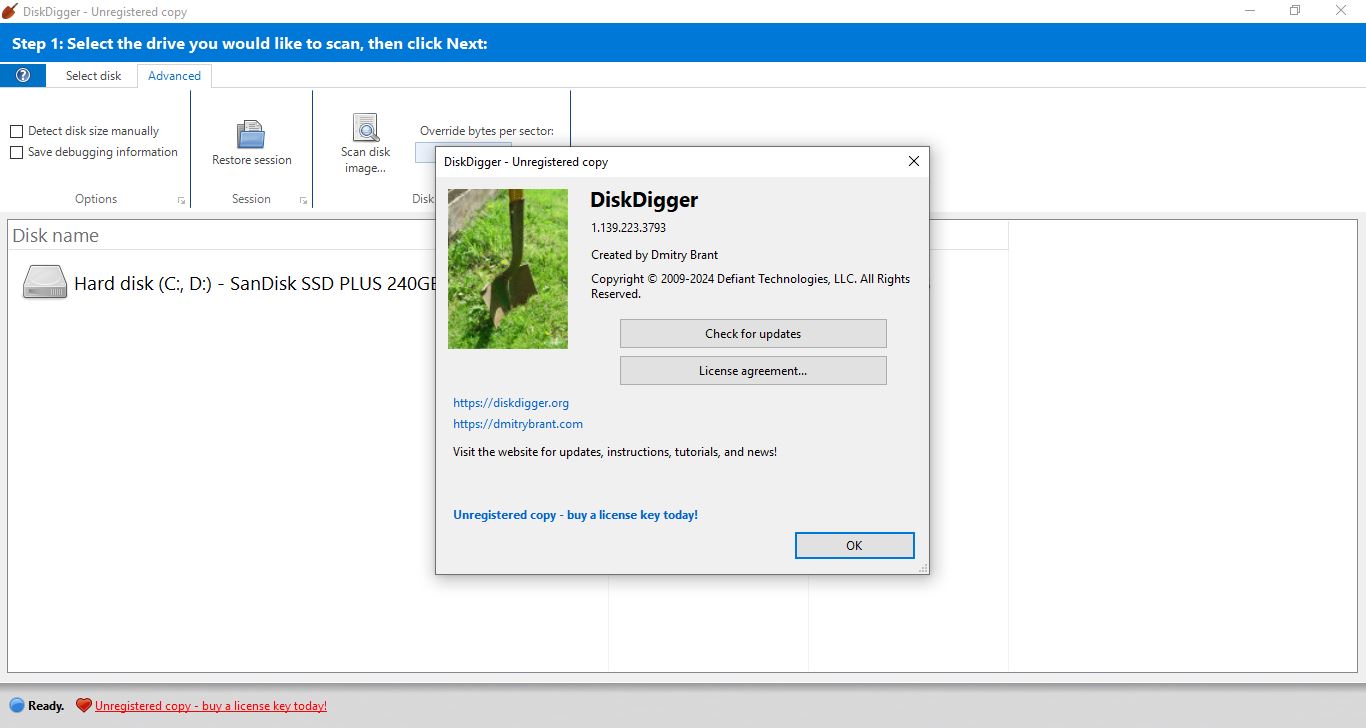This screenshot has width=1366, height=728.
Task: Close the About dialog with the X
Action: point(913,161)
